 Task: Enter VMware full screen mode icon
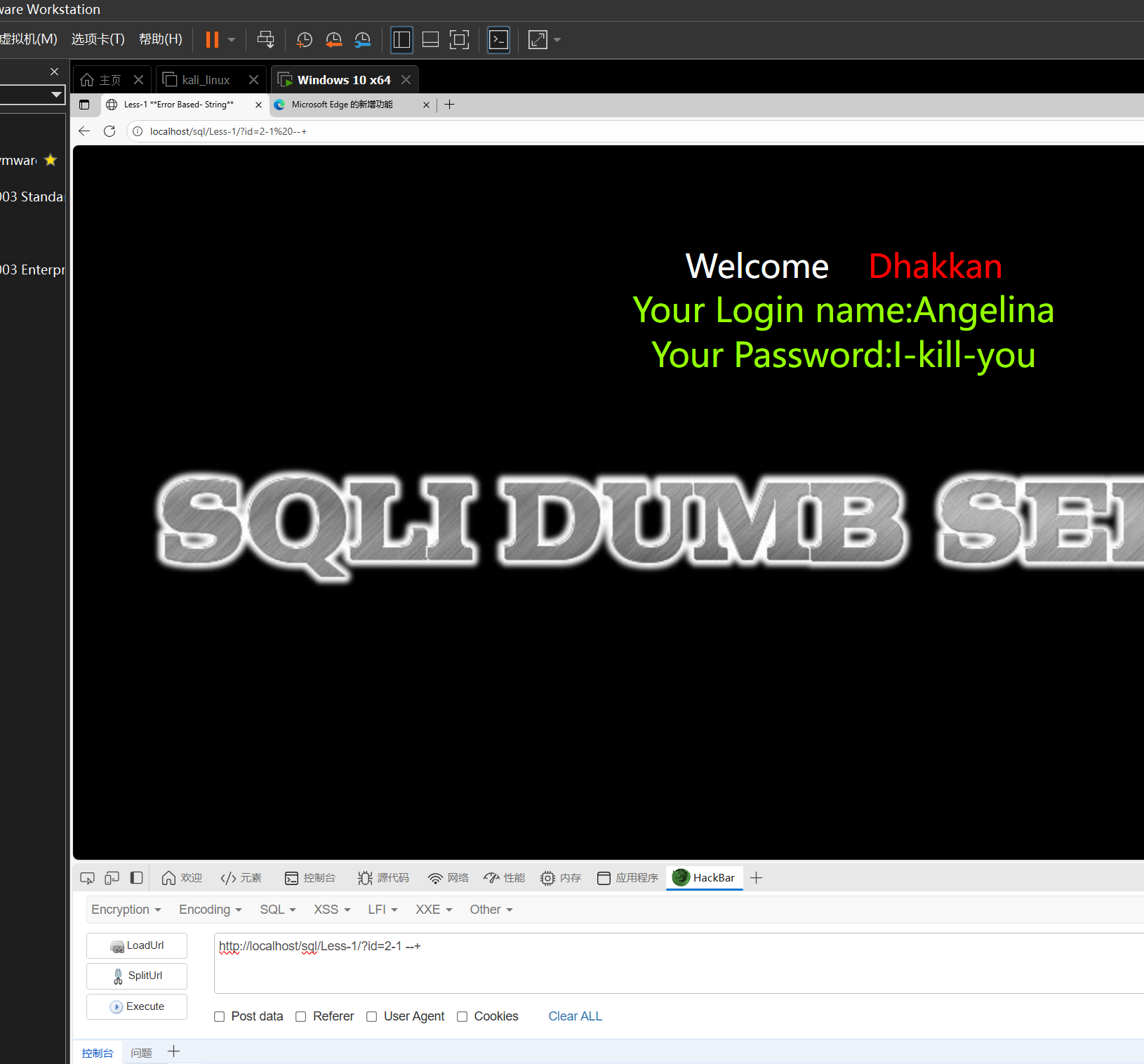click(459, 39)
